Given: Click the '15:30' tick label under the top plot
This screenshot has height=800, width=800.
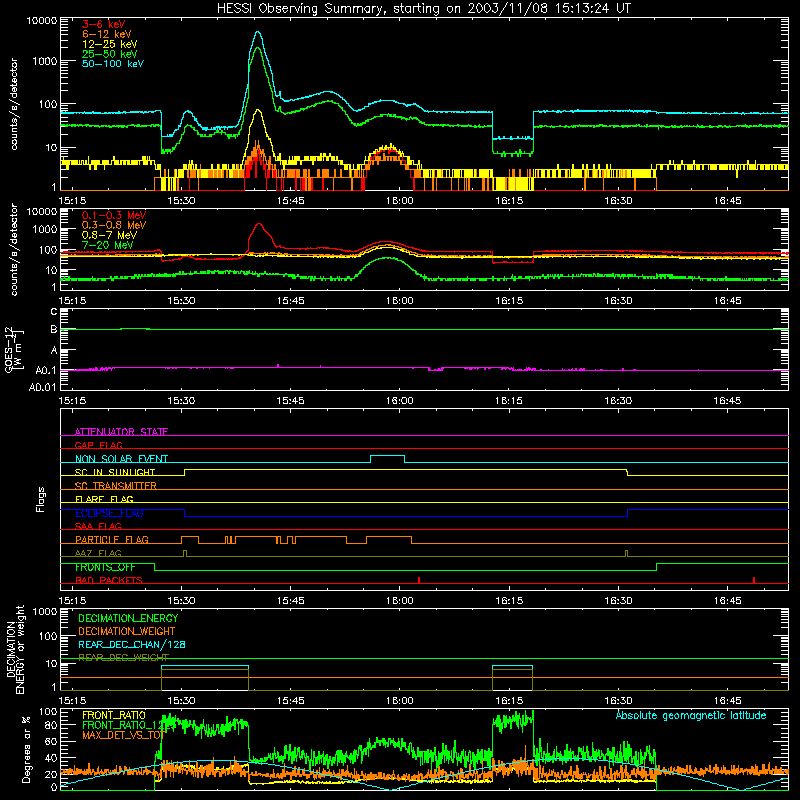Looking at the screenshot, I should pyautogui.click(x=182, y=201).
